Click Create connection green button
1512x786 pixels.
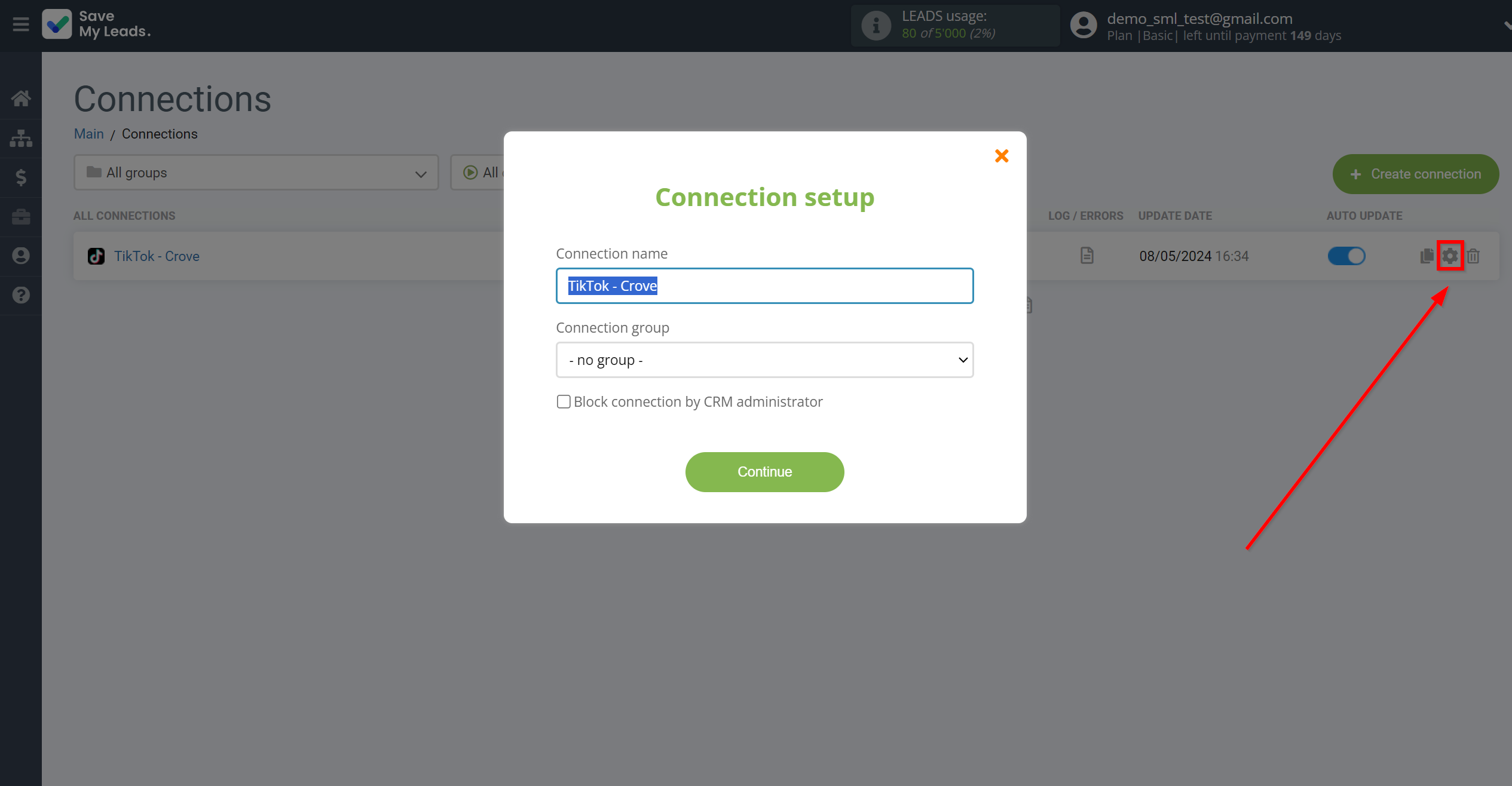[x=1414, y=173]
